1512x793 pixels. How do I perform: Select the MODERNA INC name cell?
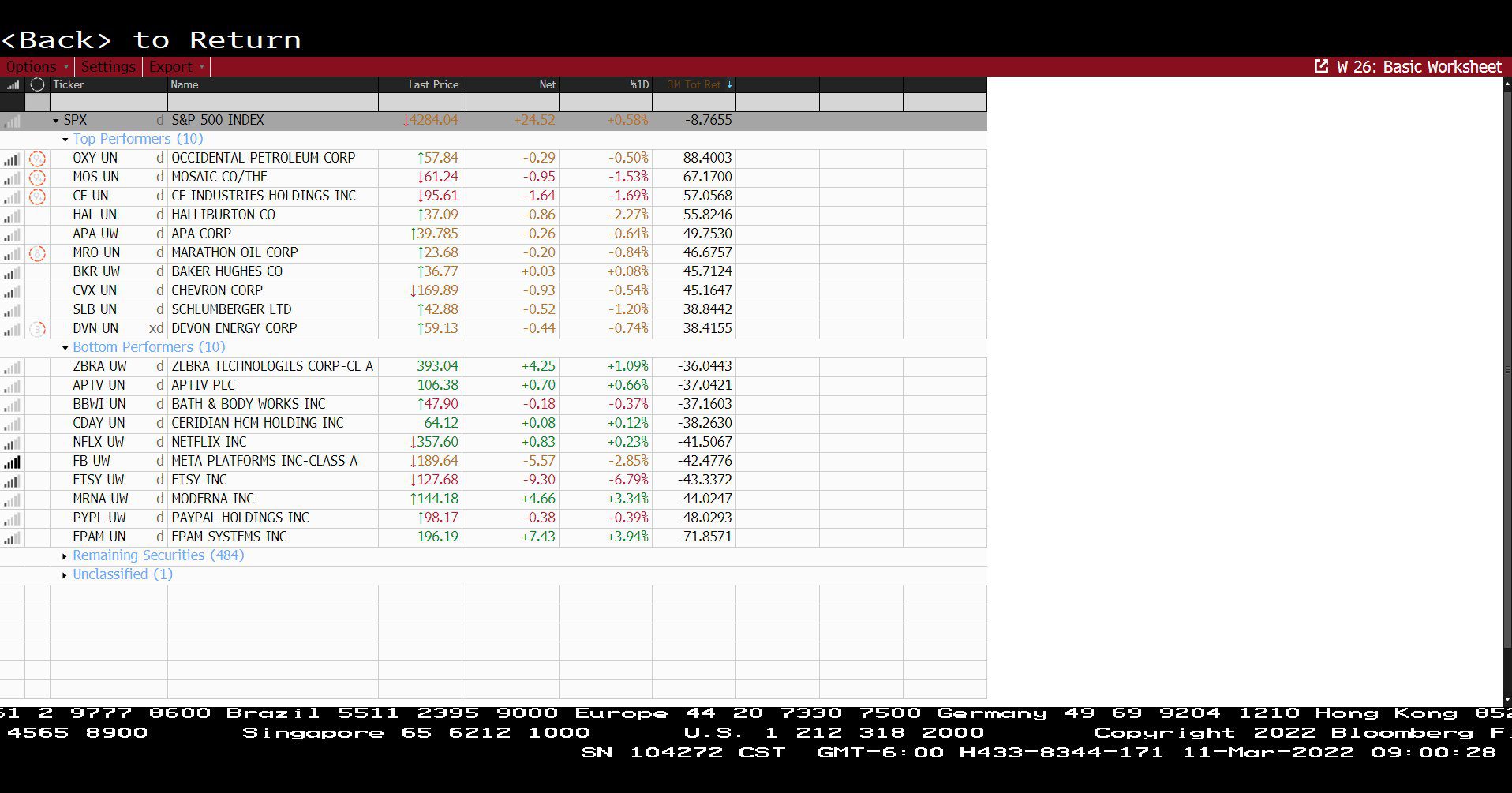coord(273,499)
